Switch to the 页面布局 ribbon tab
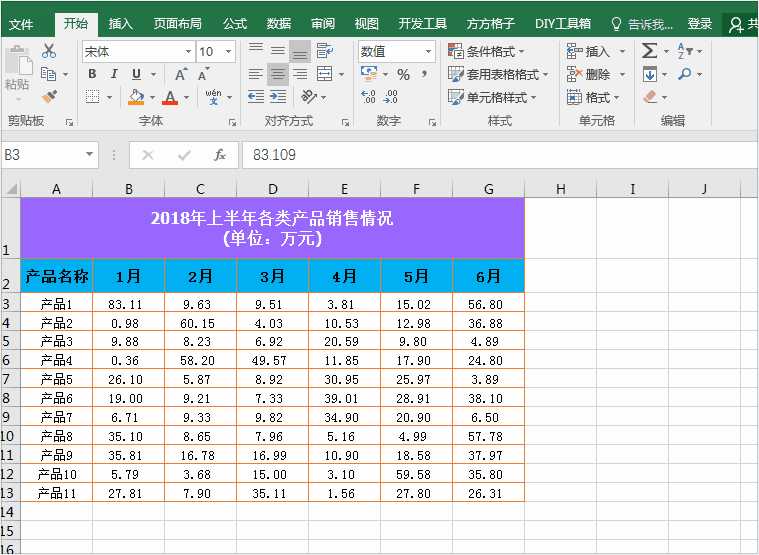Screen dimensions: 759x555 coord(178,24)
